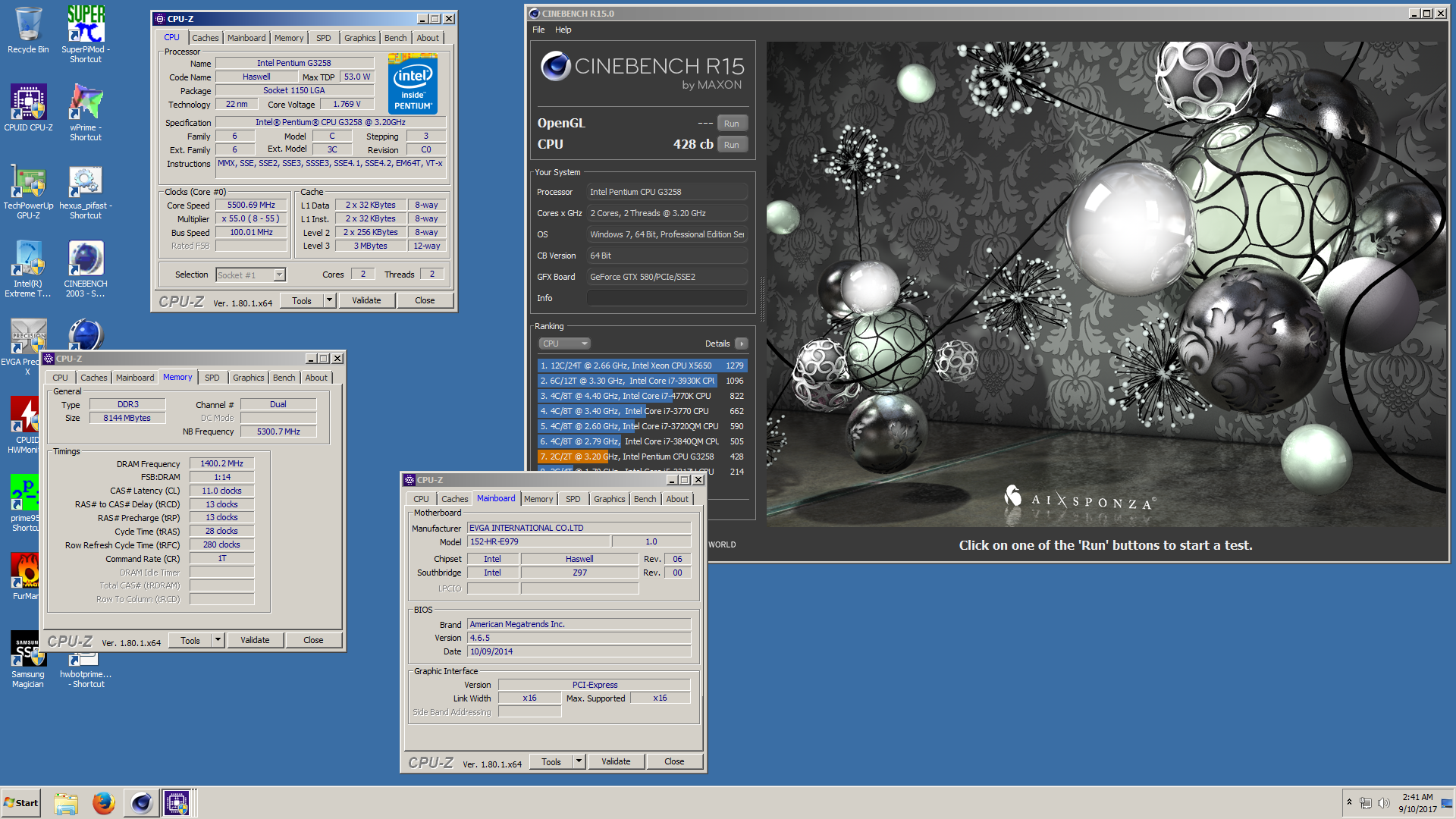Viewport: 1456px width, 819px height.
Task: Open the Help menu in Cinebench
Action: click(563, 30)
